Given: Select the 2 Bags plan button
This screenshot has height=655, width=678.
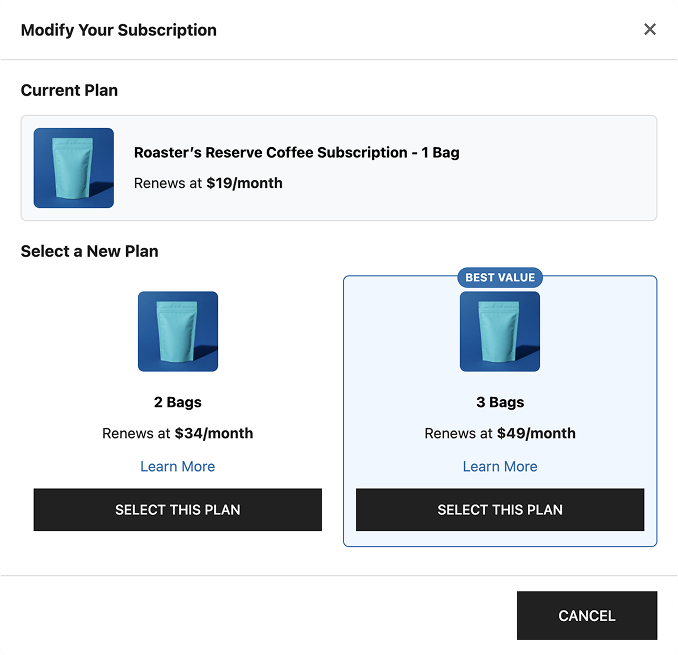Looking at the screenshot, I should tap(178, 510).
